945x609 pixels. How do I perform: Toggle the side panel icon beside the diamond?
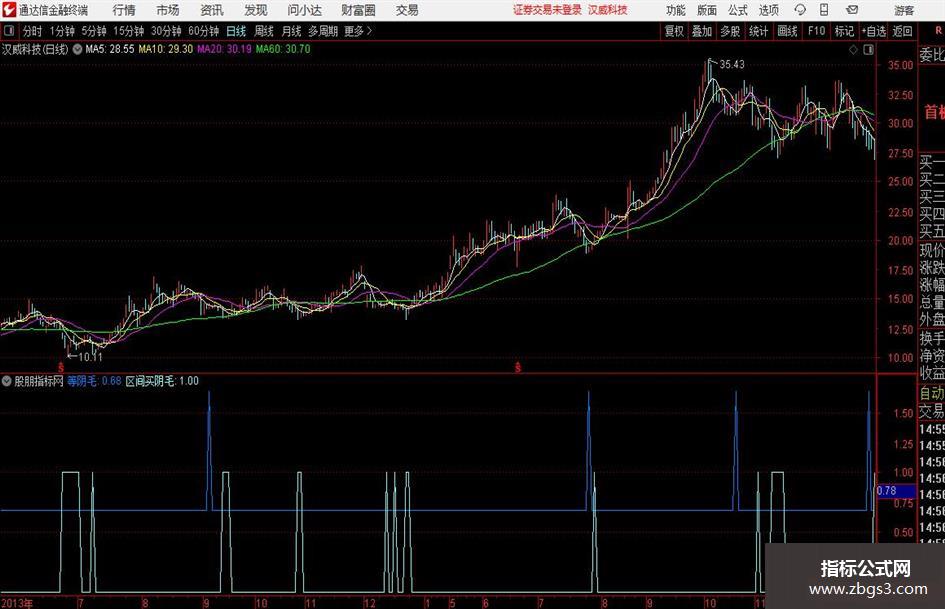pos(868,50)
